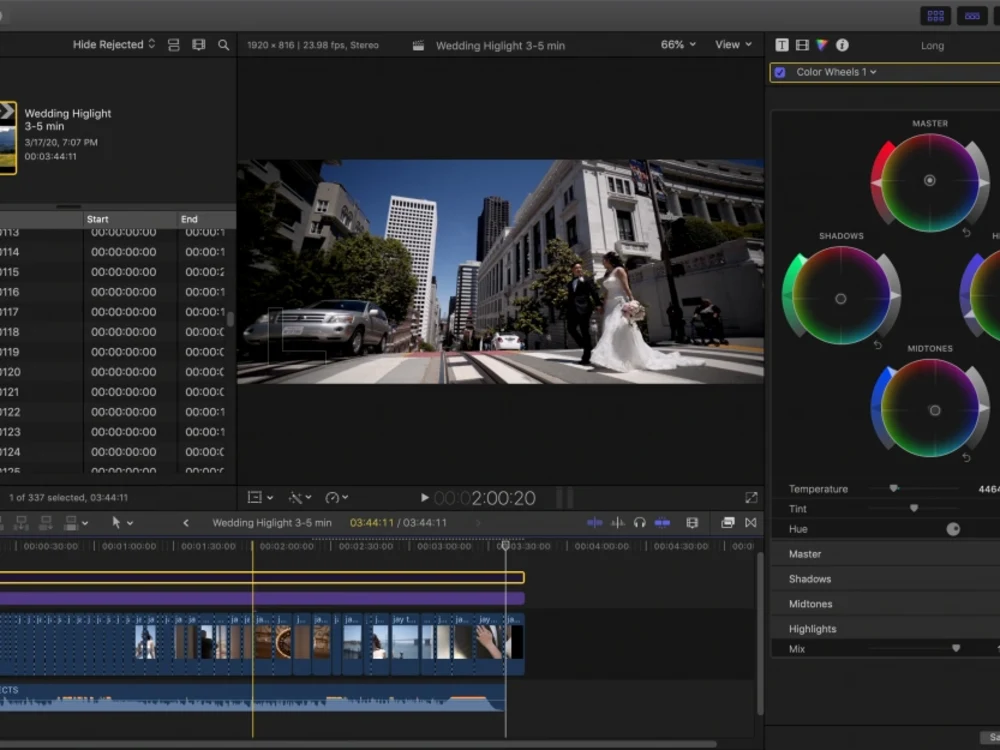Click the browser search magnifier icon
This screenshot has height=750, width=1000.
[x=223, y=45]
